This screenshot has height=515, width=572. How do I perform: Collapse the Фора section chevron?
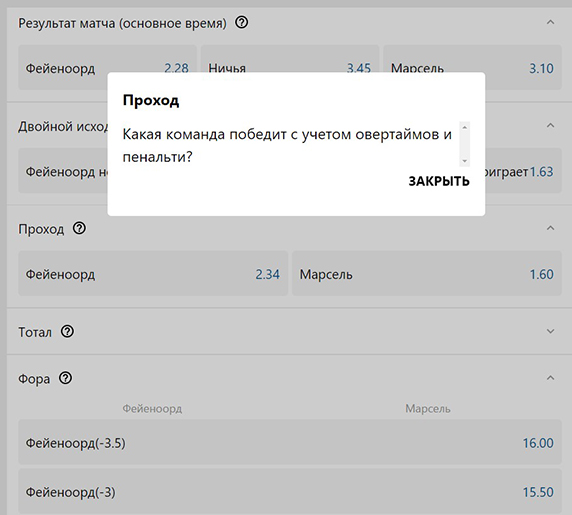point(550,378)
